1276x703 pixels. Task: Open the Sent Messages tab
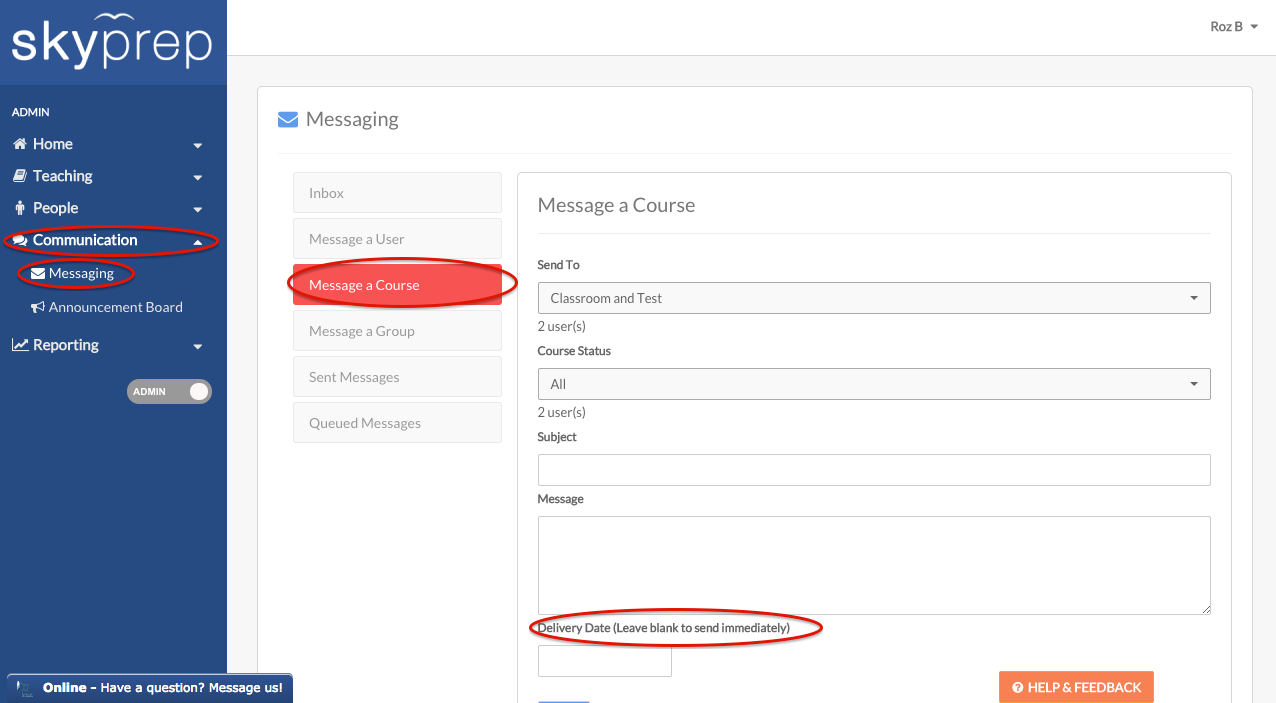click(x=397, y=377)
